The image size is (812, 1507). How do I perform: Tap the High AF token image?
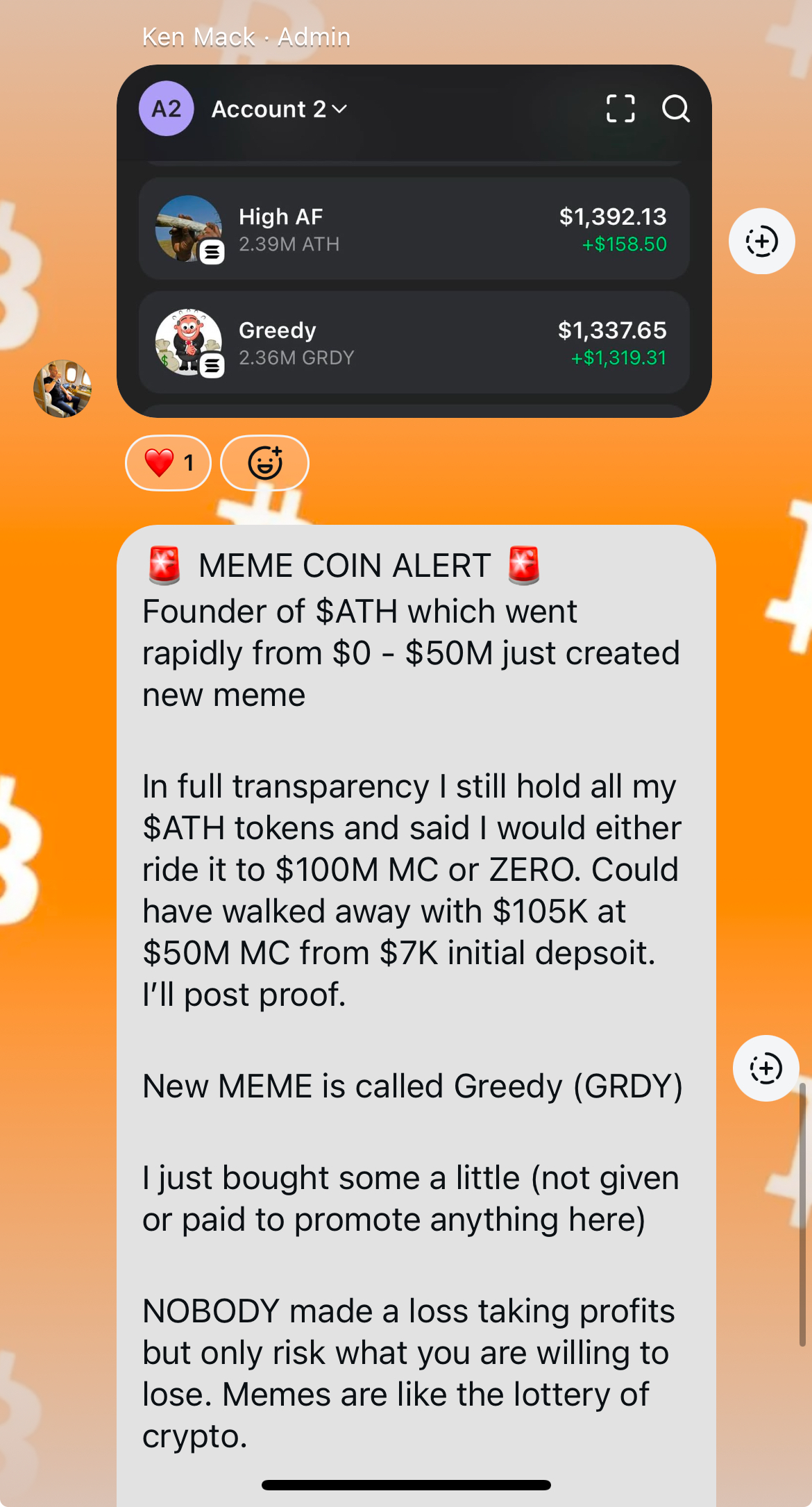[189, 229]
